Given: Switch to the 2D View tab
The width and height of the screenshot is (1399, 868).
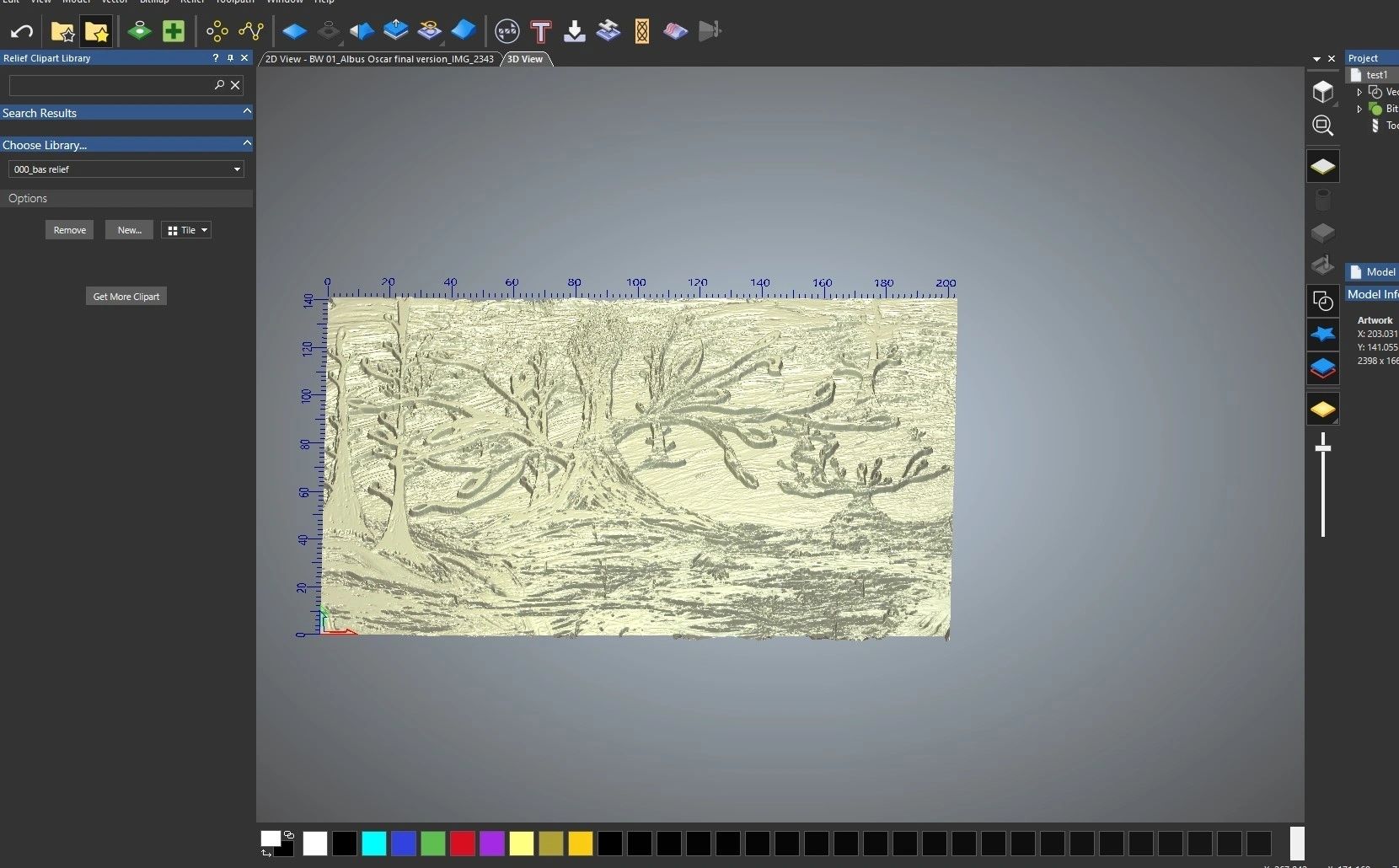Looking at the screenshot, I should 379,59.
